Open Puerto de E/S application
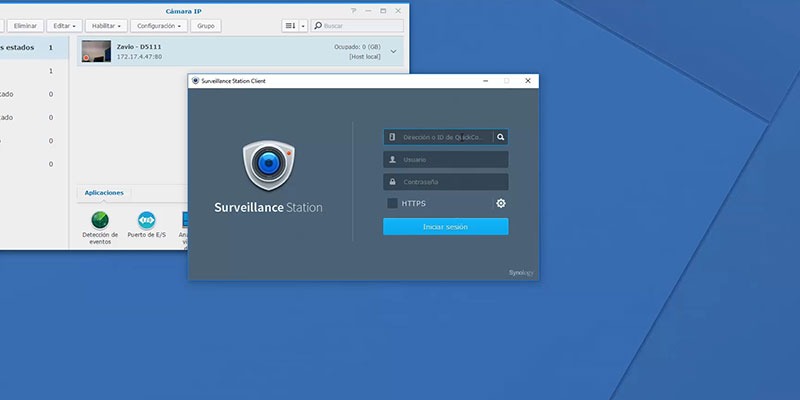Viewport: 800px width, 400px height. tap(146, 224)
